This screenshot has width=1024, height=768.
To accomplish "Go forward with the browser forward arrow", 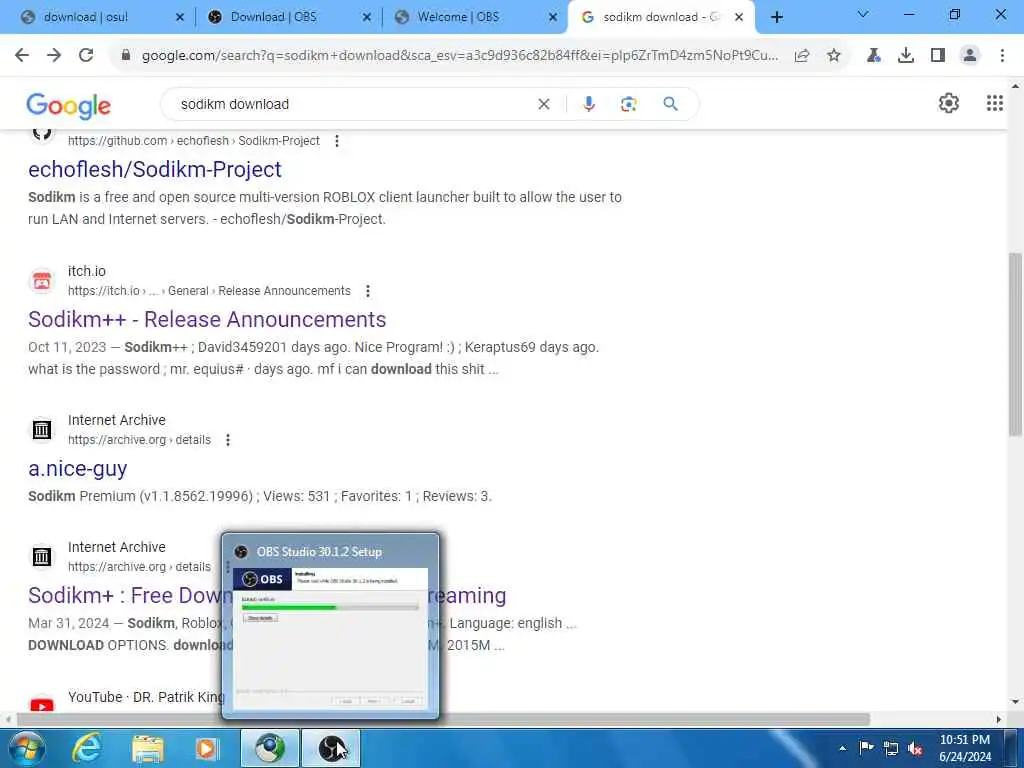I will pos(54,56).
